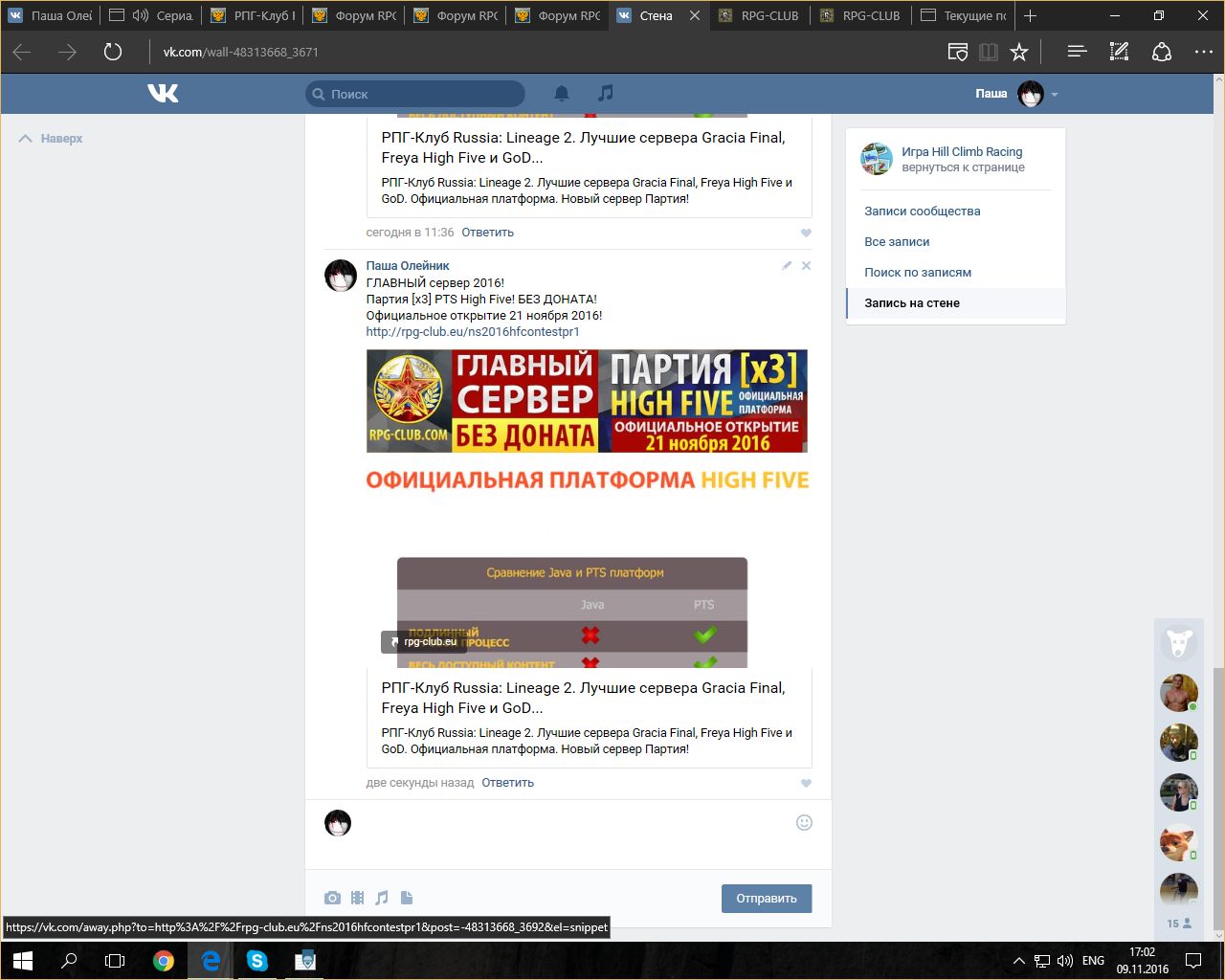Switch the ENG input language
The image size is (1225, 980).
click(1093, 961)
